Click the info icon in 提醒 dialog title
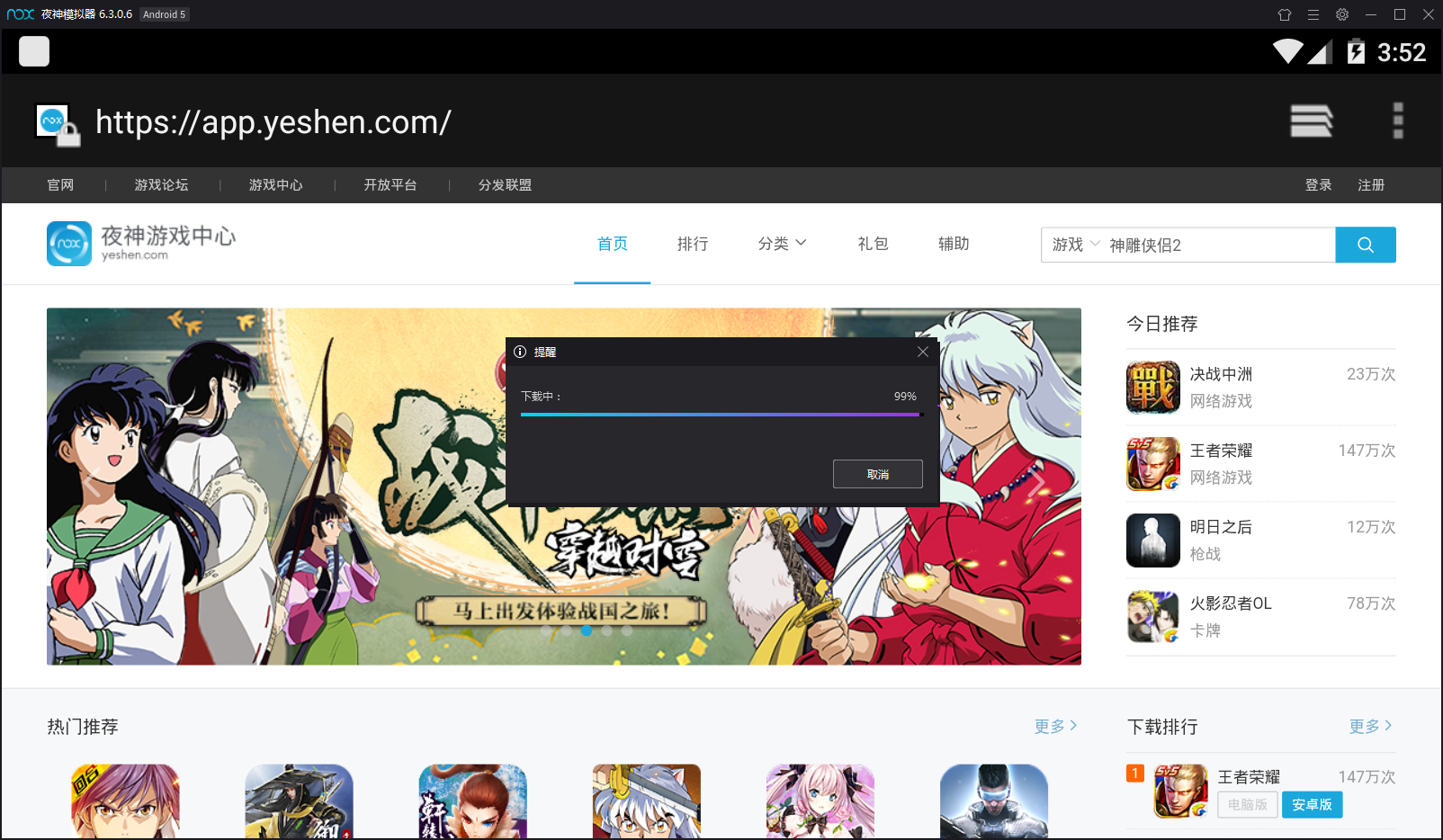The height and width of the screenshot is (840, 1443). pos(520,352)
